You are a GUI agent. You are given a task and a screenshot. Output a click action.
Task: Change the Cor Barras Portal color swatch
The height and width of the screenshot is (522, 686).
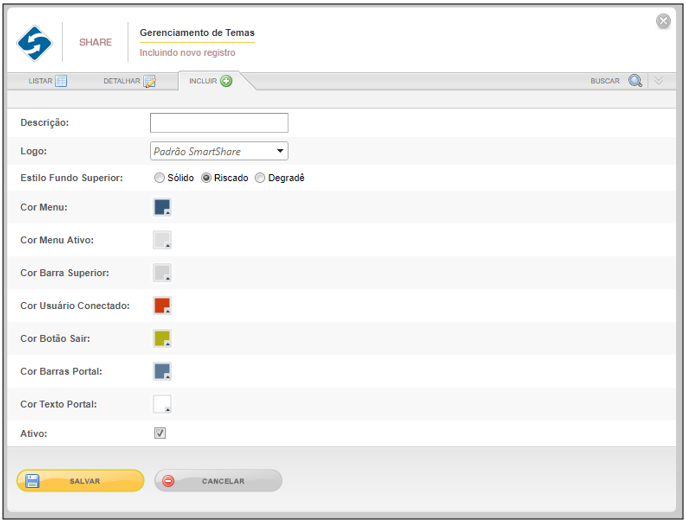(162, 371)
